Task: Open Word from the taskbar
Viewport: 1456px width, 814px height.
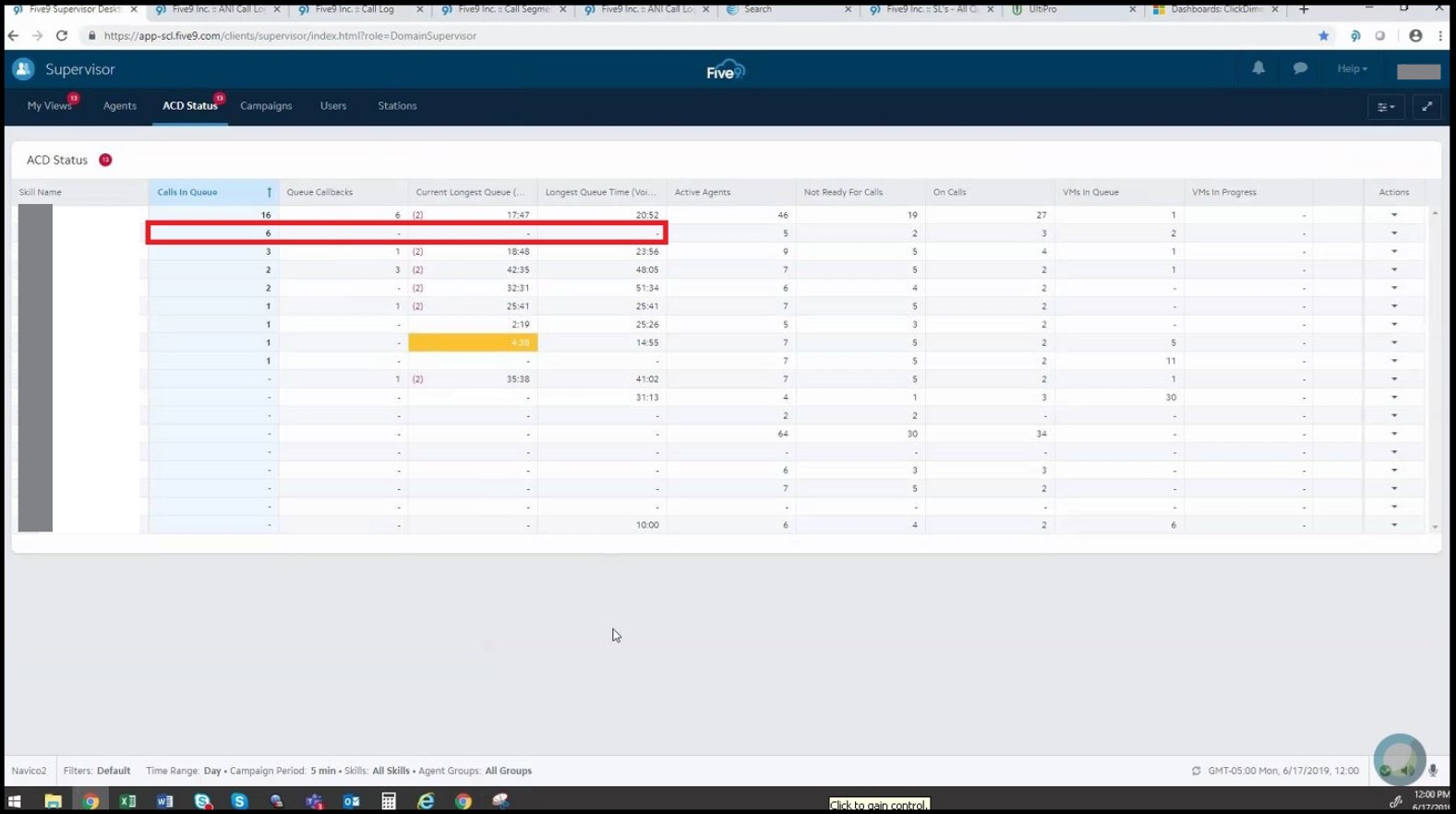Action: pos(164,801)
